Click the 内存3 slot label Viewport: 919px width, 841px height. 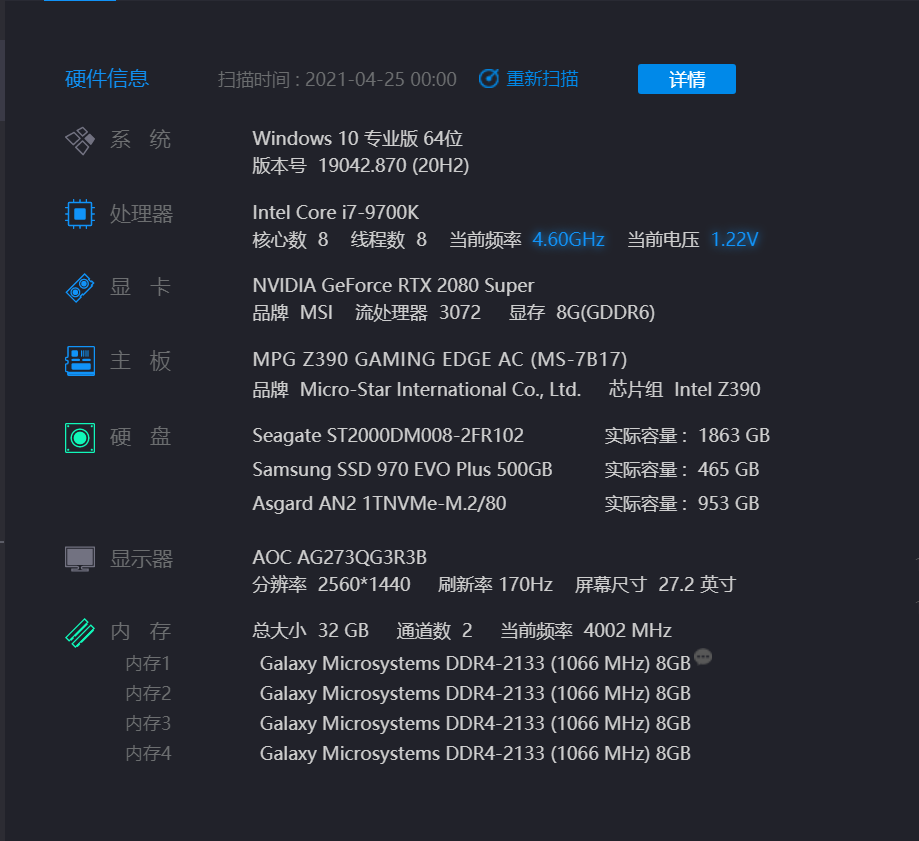tap(148, 723)
